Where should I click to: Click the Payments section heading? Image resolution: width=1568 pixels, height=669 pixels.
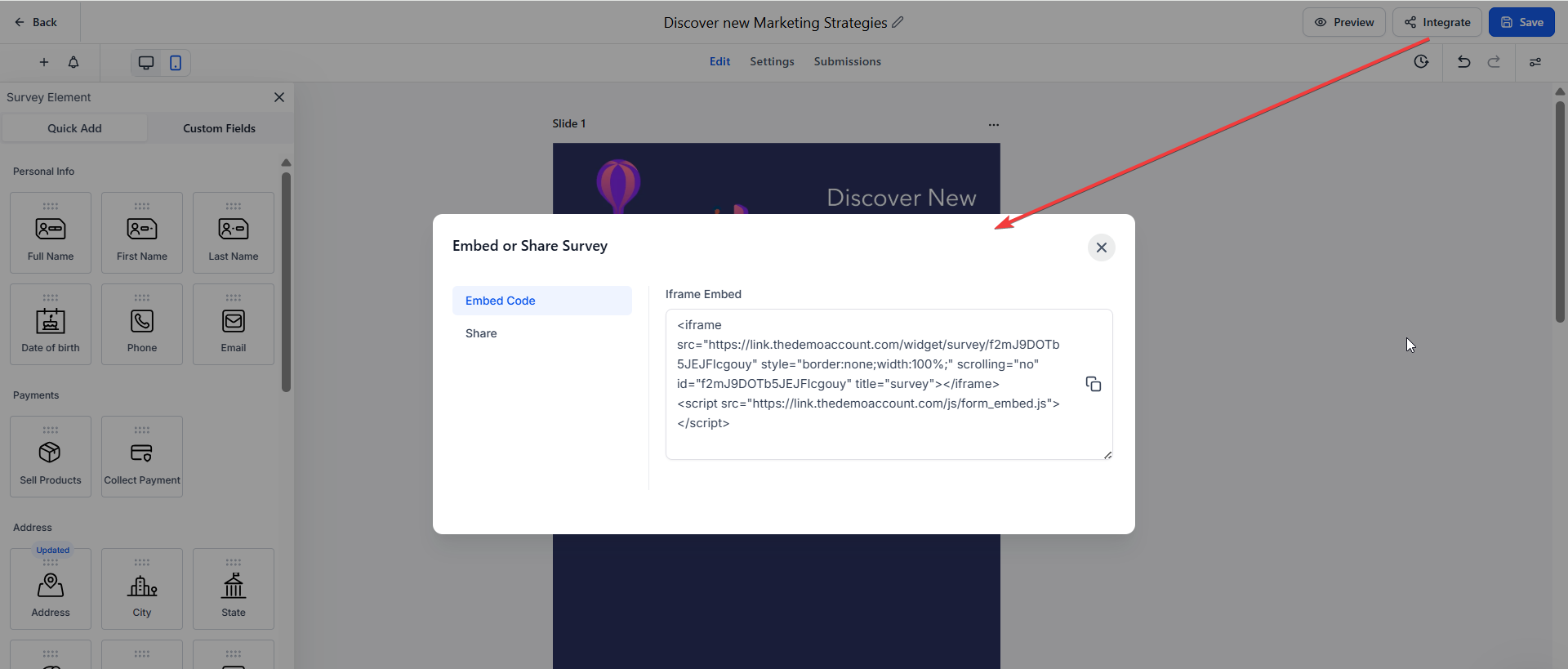coord(36,395)
